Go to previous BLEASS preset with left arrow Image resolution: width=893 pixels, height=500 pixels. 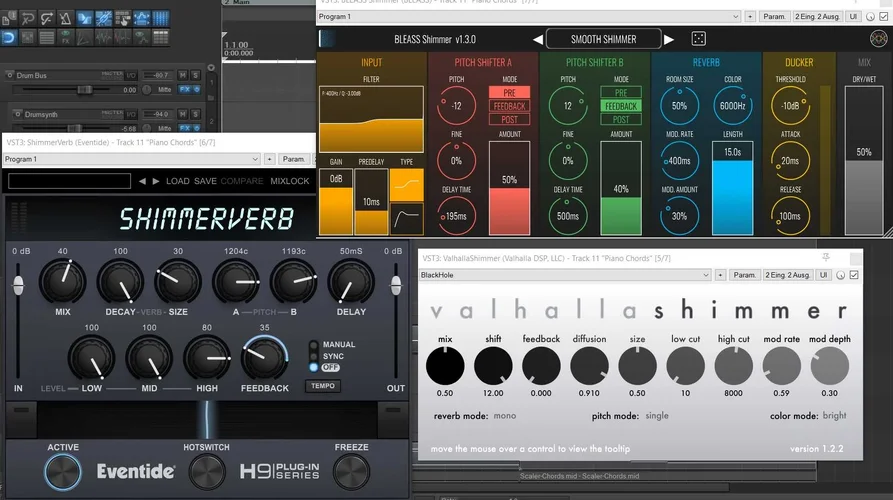pos(537,39)
